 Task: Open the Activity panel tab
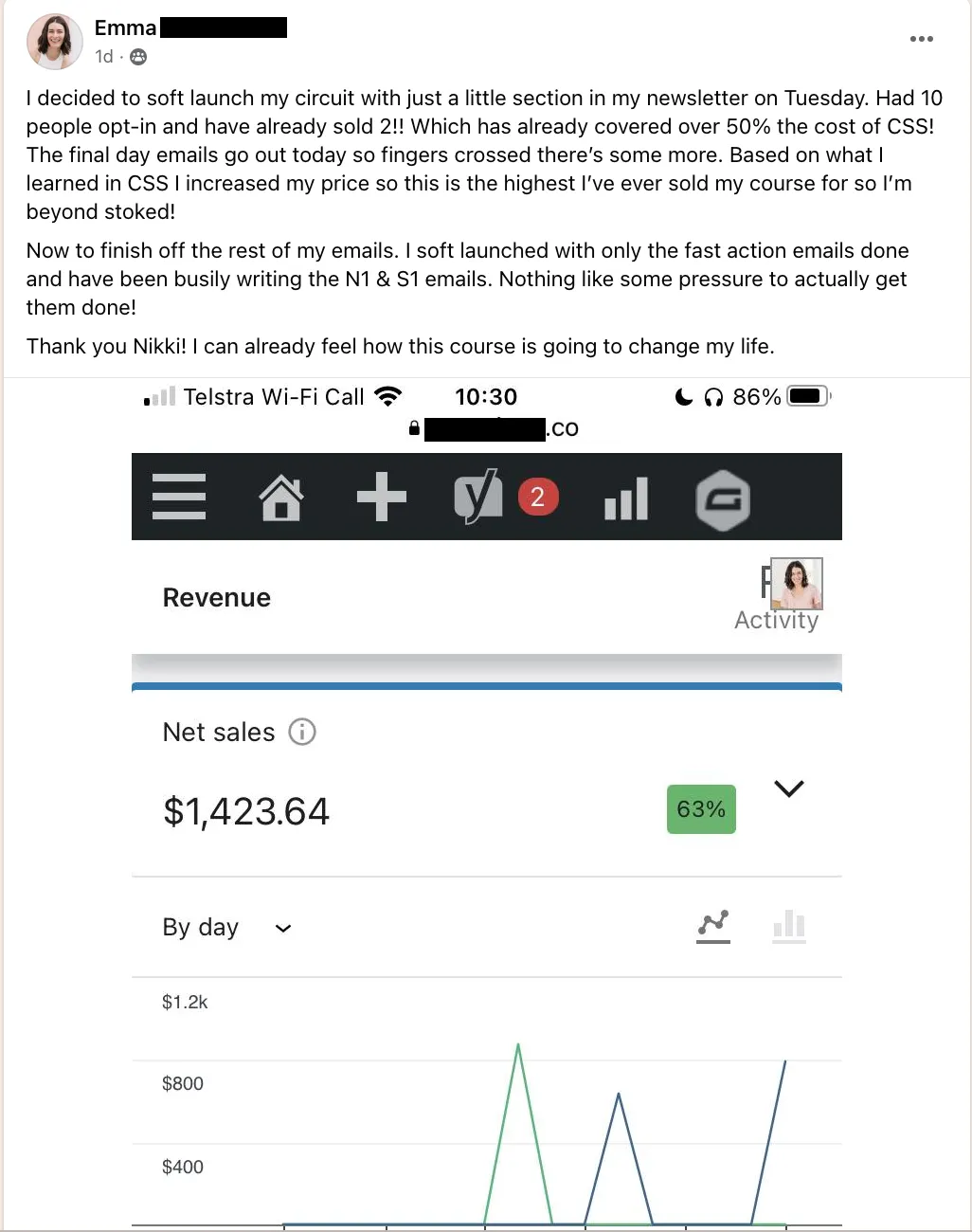click(777, 619)
